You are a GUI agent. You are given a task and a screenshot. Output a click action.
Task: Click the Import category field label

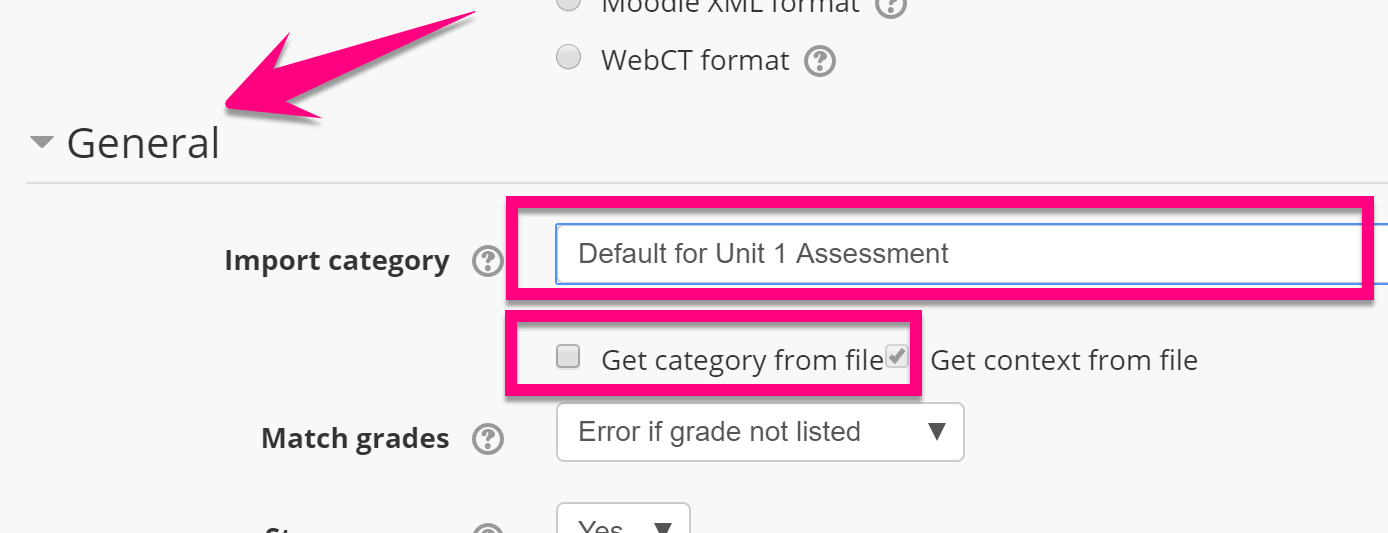click(336, 261)
